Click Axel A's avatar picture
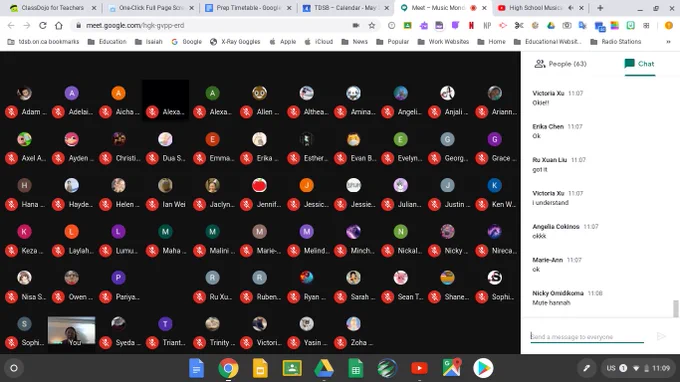The height and width of the screenshot is (382, 680). click(x=24, y=139)
